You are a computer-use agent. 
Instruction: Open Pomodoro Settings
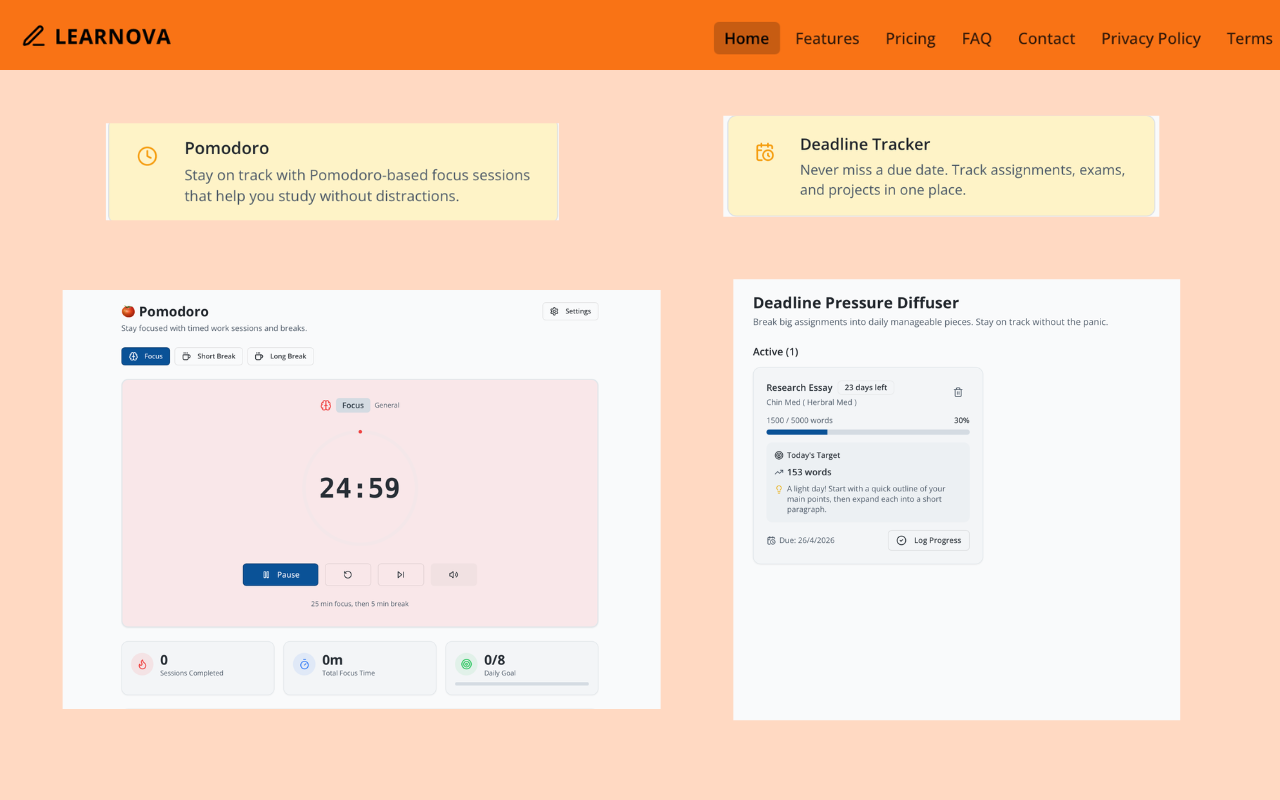(x=571, y=311)
